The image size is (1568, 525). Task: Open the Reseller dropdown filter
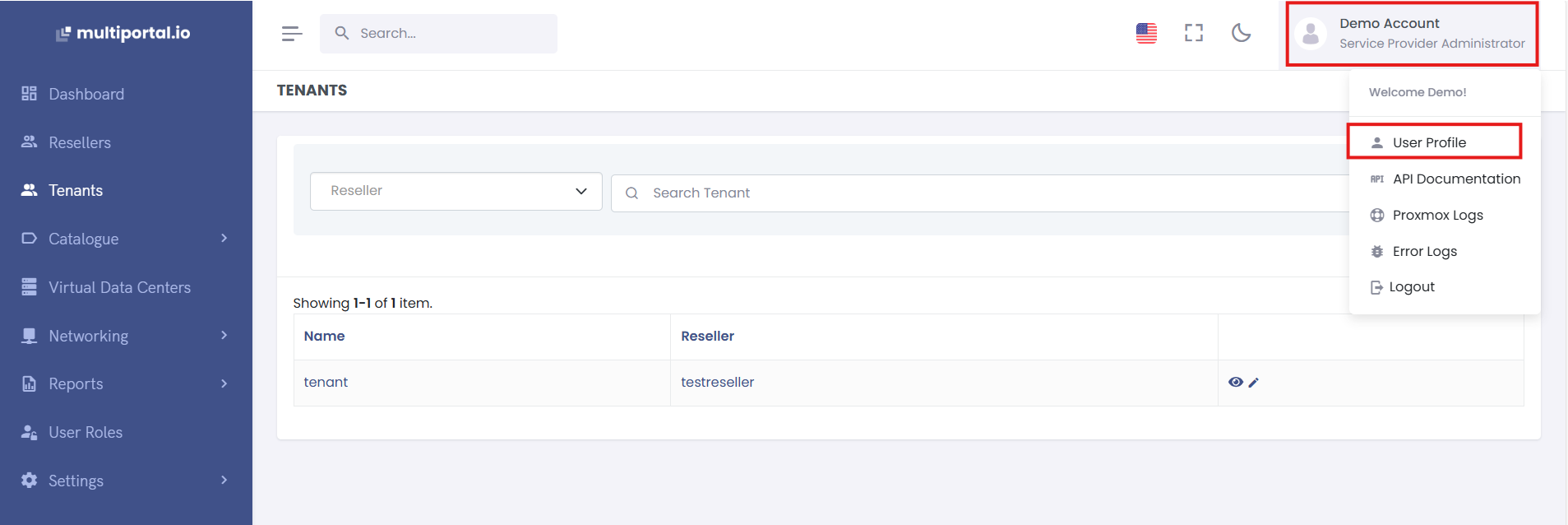456,191
